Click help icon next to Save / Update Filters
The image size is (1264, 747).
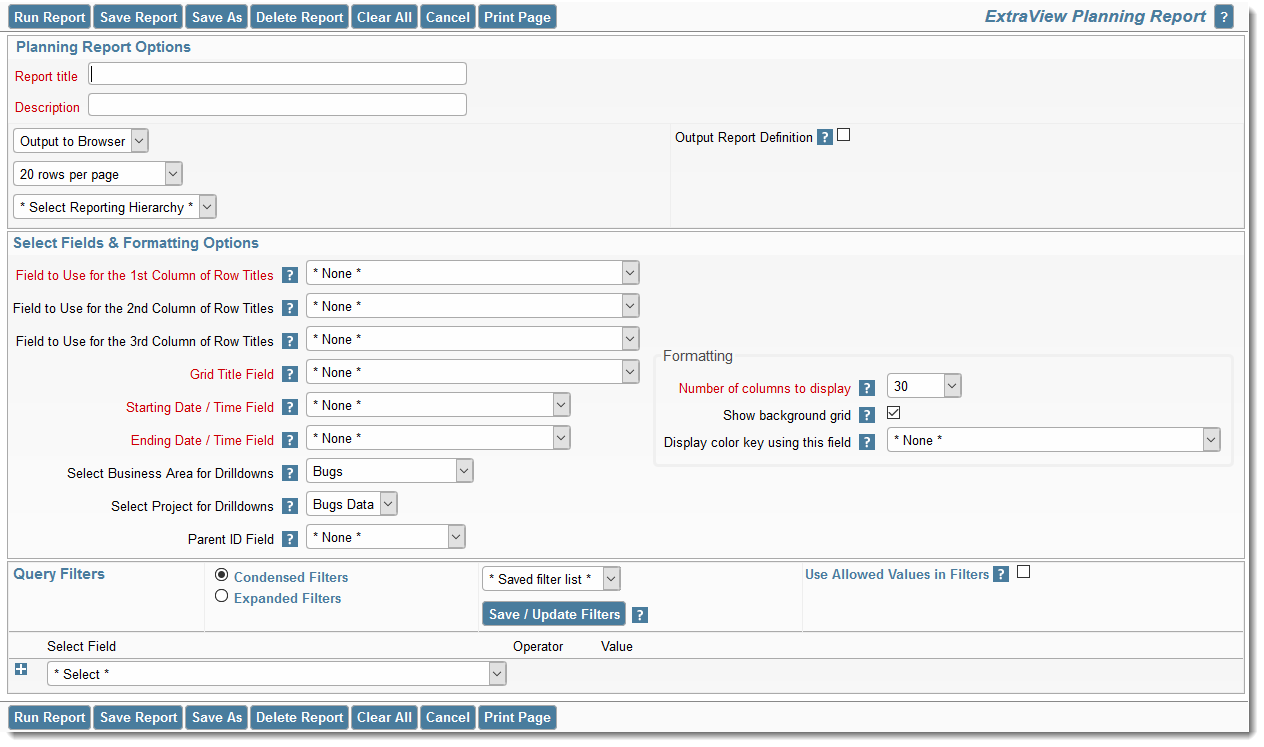tap(640, 615)
